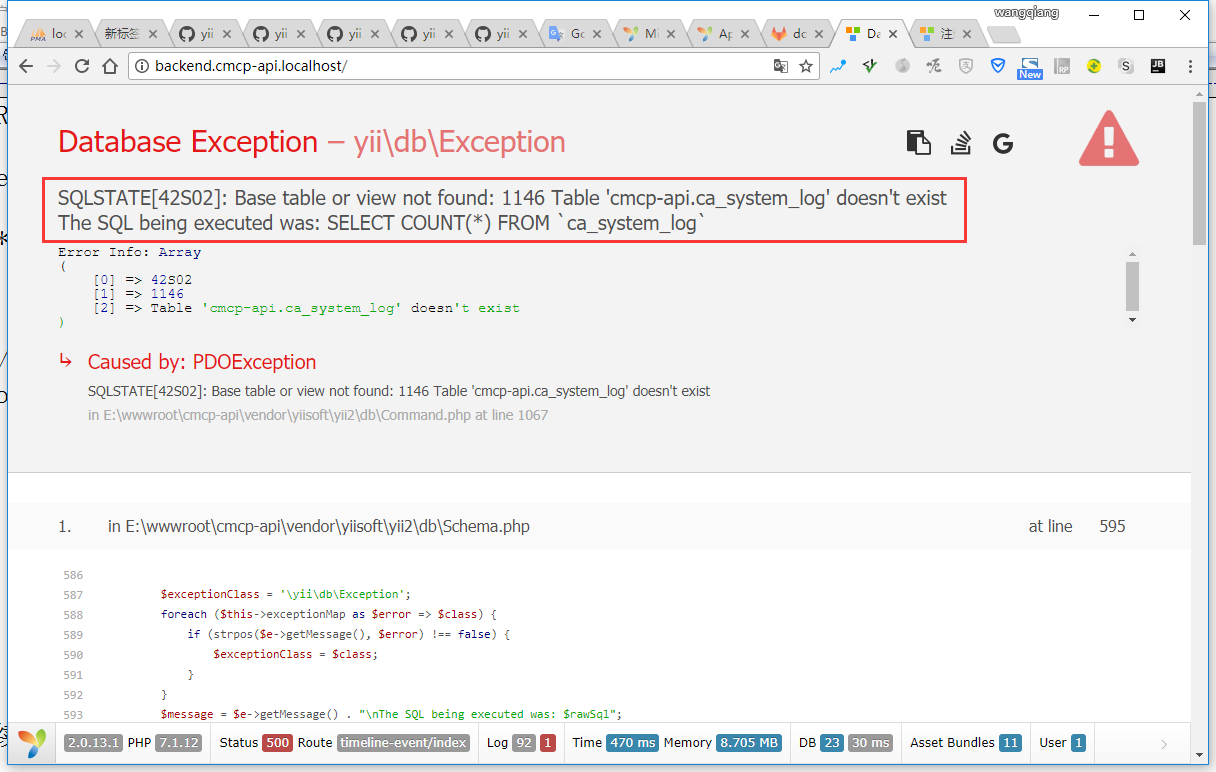
Task: Search the error on Stack Overflow icon
Action: point(961,143)
